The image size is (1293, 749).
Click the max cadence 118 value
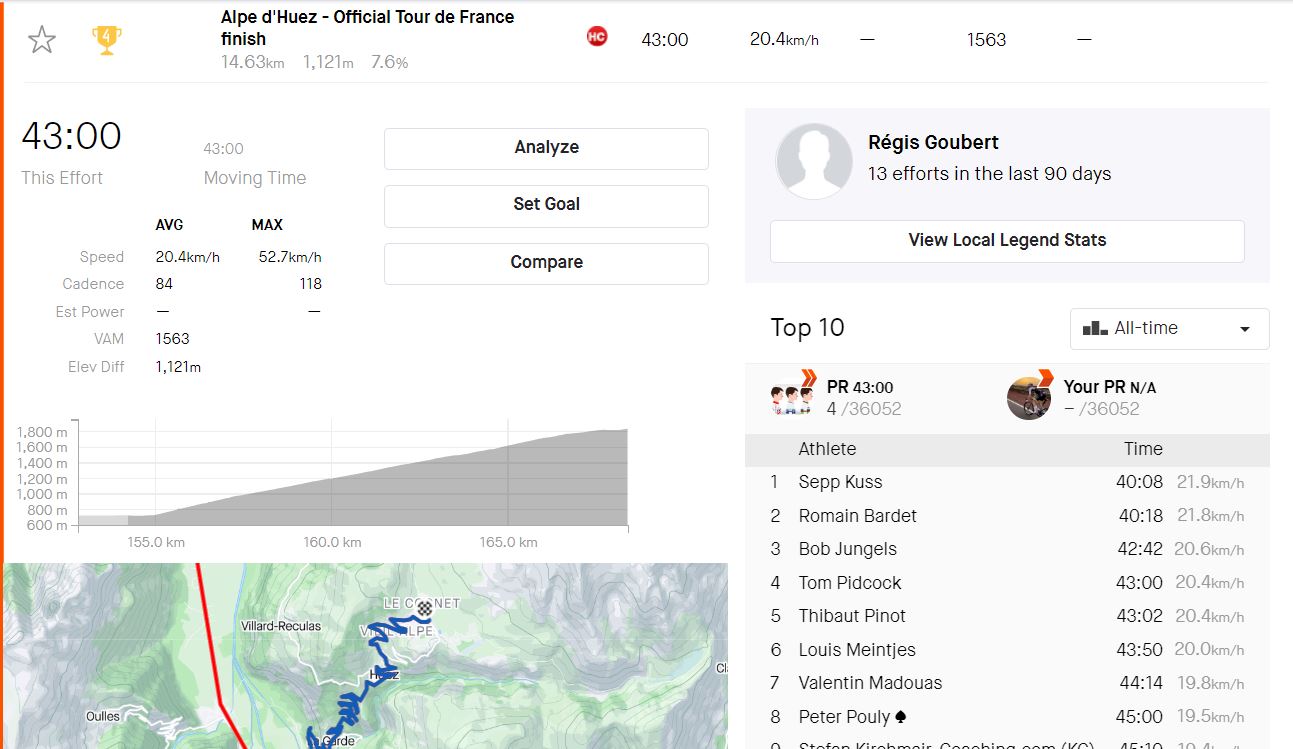point(310,284)
